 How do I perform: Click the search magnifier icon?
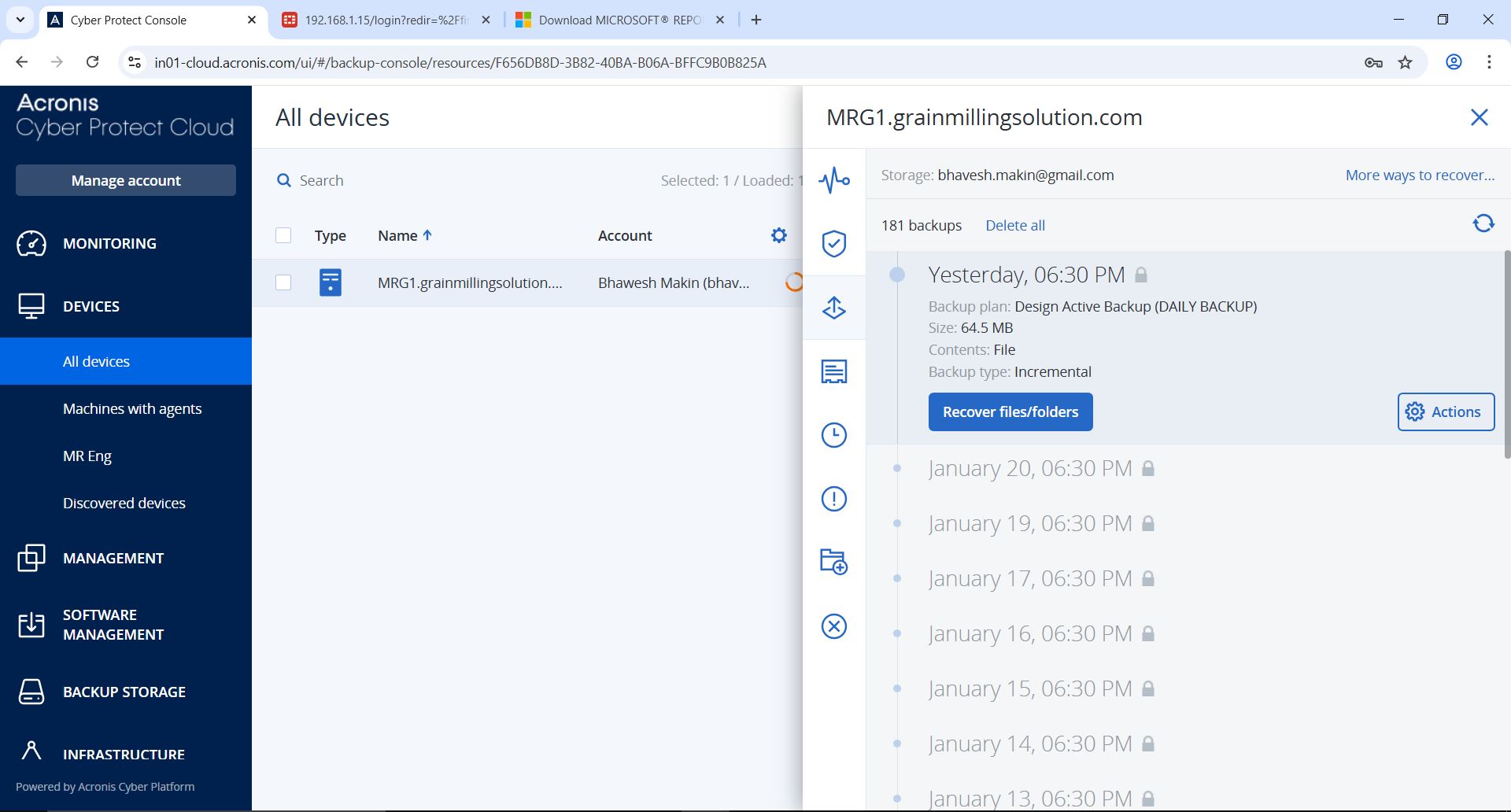pyautogui.click(x=284, y=180)
